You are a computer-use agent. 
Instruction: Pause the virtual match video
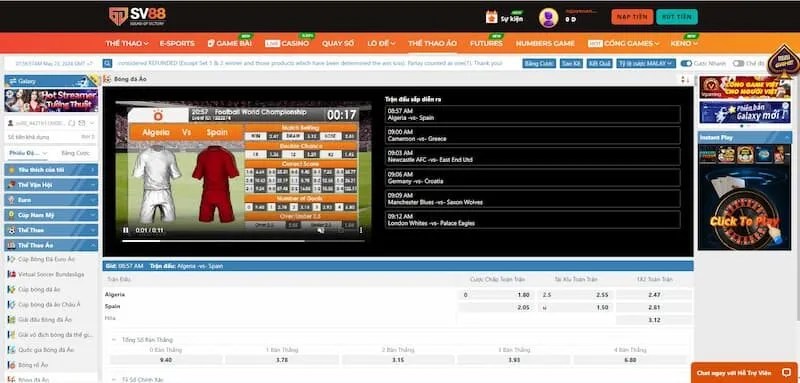[126, 230]
